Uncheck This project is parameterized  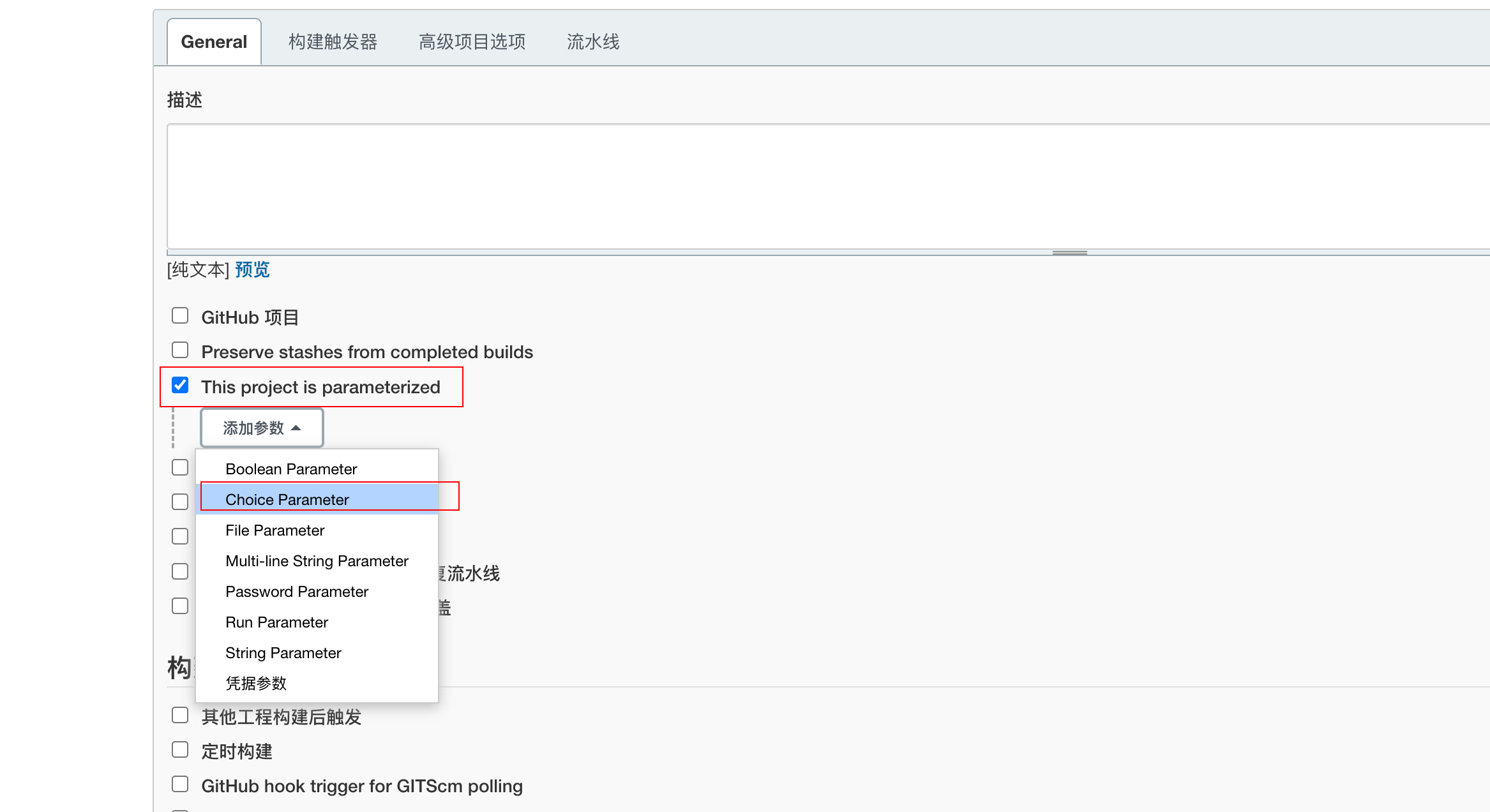(180, 386)
